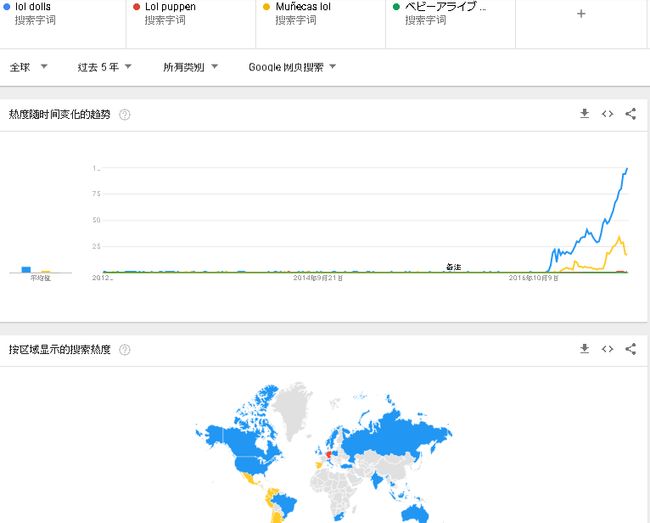Open embed code for interest by region map
Screen dimensions: 650x523
coord(607,349)
